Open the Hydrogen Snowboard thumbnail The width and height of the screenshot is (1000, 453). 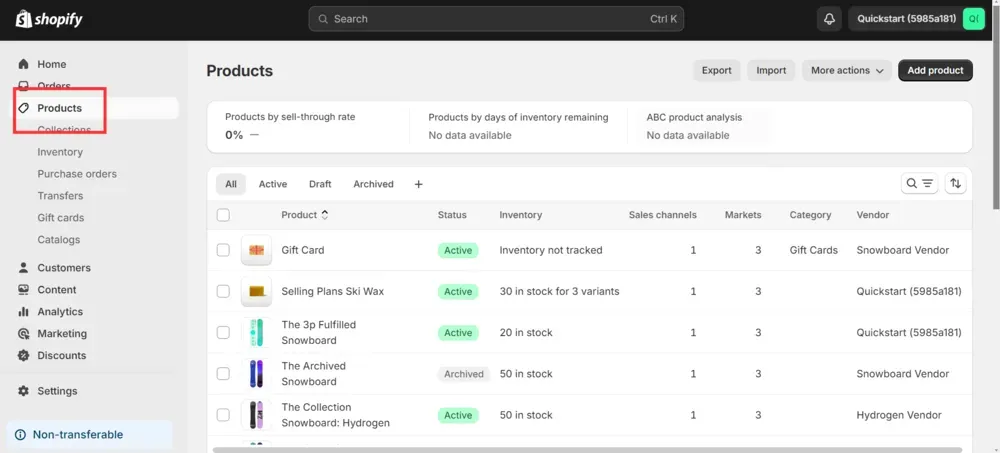pyautogui.click(x=256, y=415)
